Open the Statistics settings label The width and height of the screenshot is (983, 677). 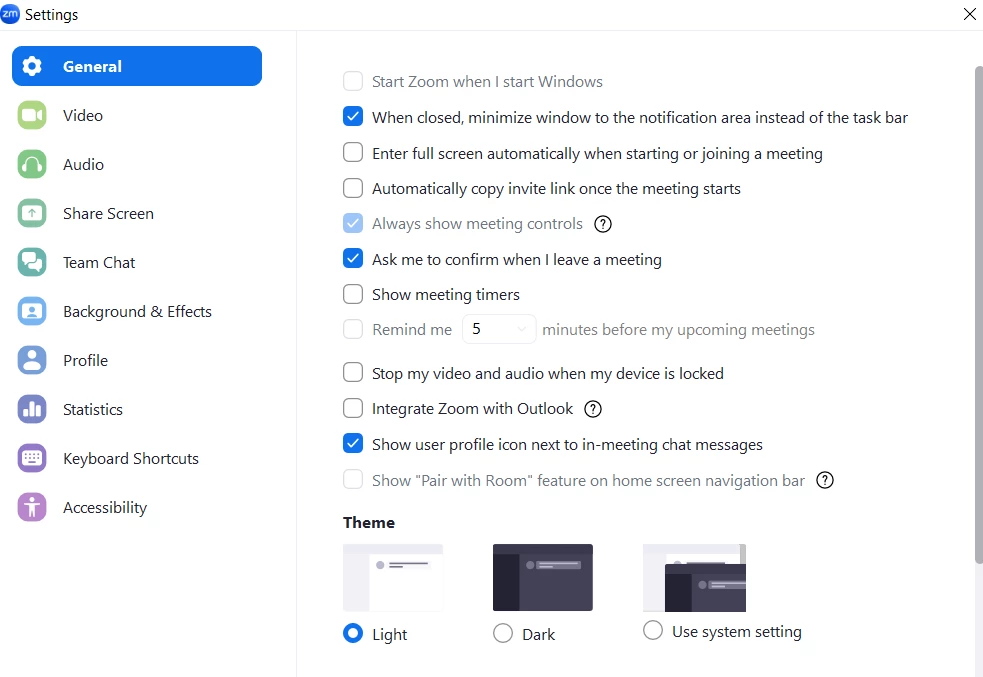point(93,409)
